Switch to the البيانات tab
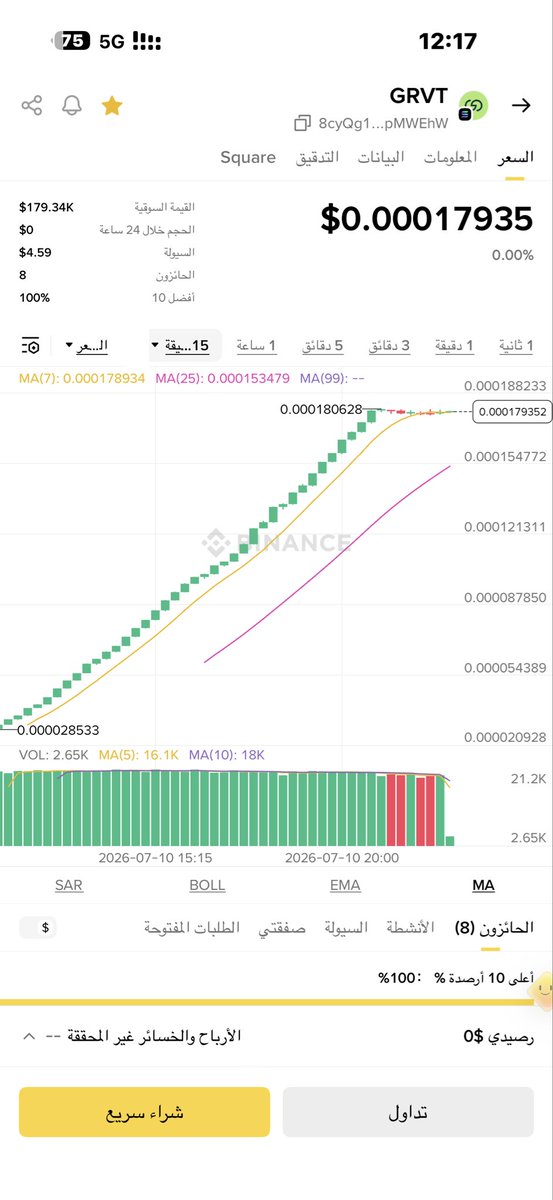Screen dimensions: 553x1200 (380, 157)
